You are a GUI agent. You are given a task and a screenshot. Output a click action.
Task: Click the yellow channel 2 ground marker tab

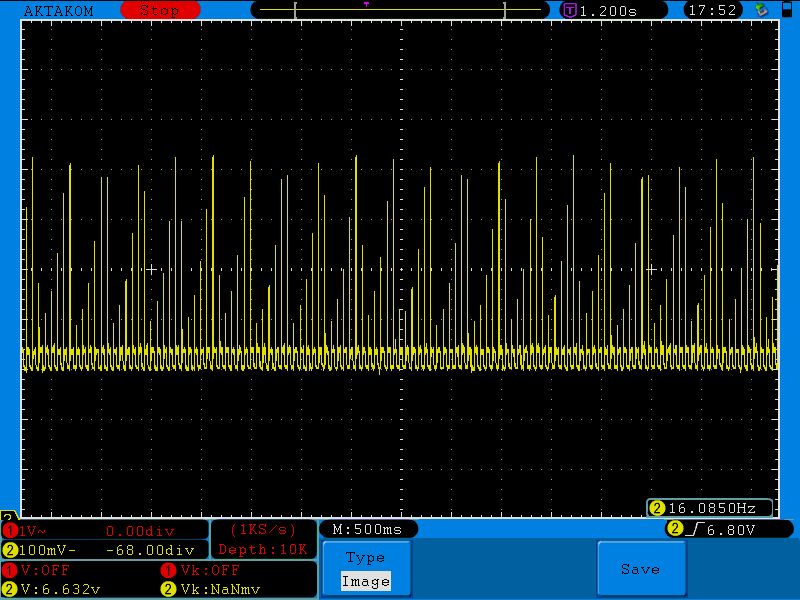[7, 515]
